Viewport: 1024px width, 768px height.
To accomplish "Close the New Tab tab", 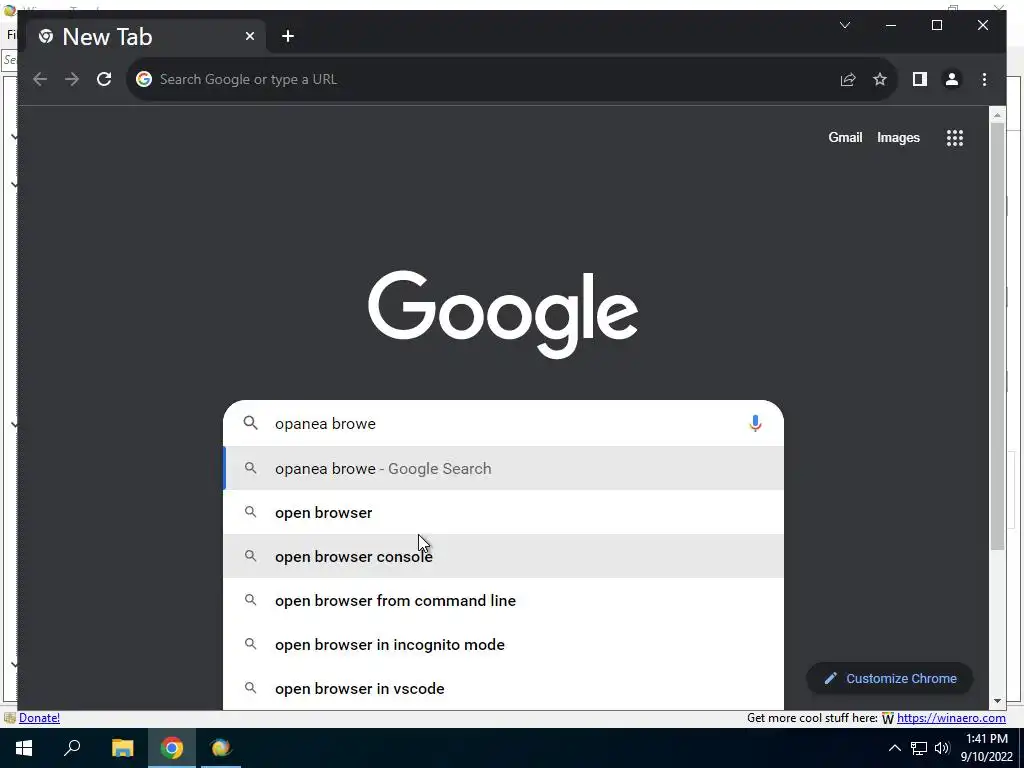I will 249,37.
